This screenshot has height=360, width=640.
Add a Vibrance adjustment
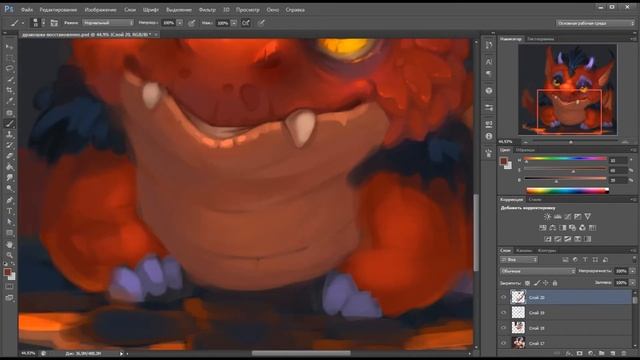(588, 217)
